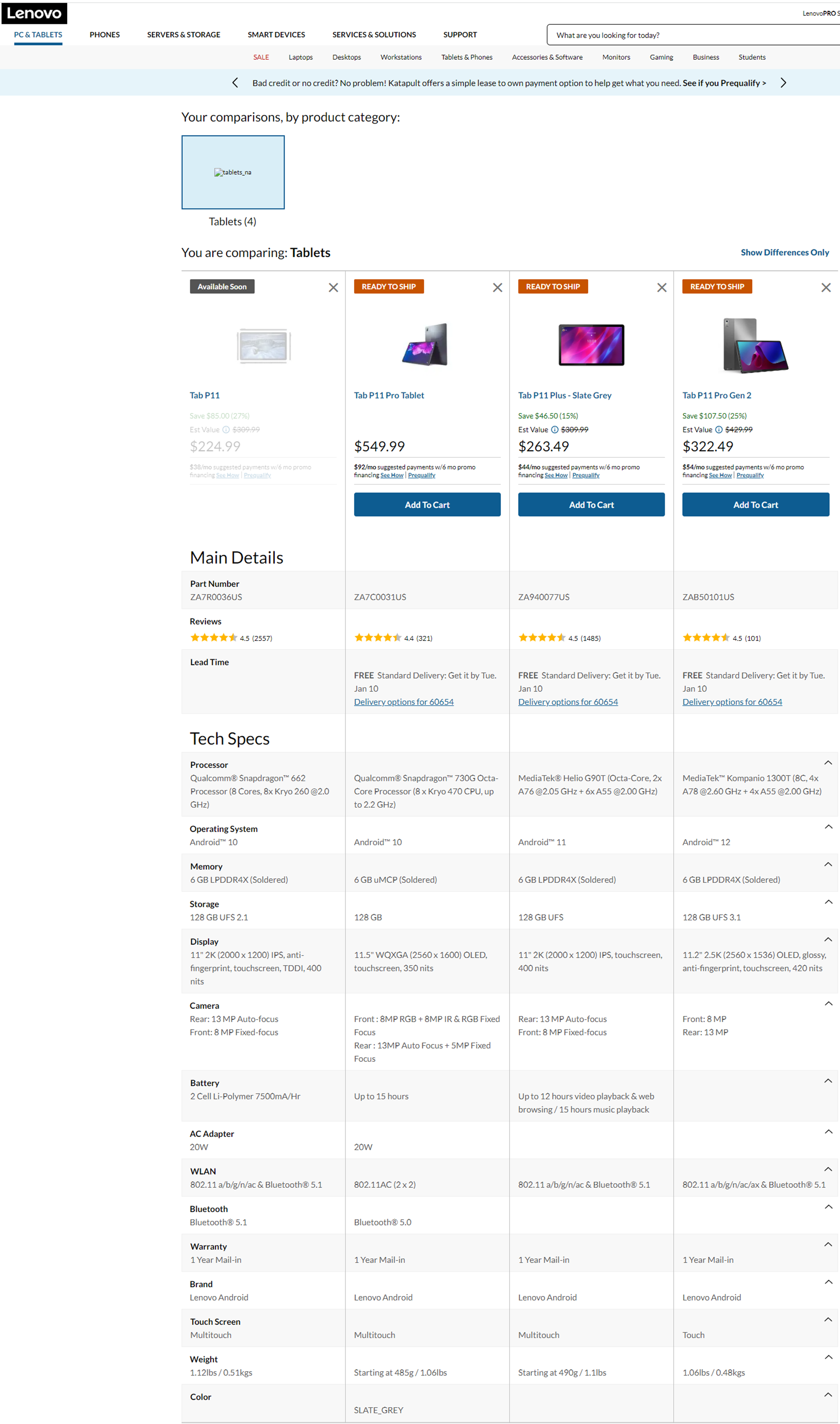The height and width of the screenshot is (1424, 840).
Task: Click Prequalify under Tab P11 Pro Tablet
Action: point(422,475)
